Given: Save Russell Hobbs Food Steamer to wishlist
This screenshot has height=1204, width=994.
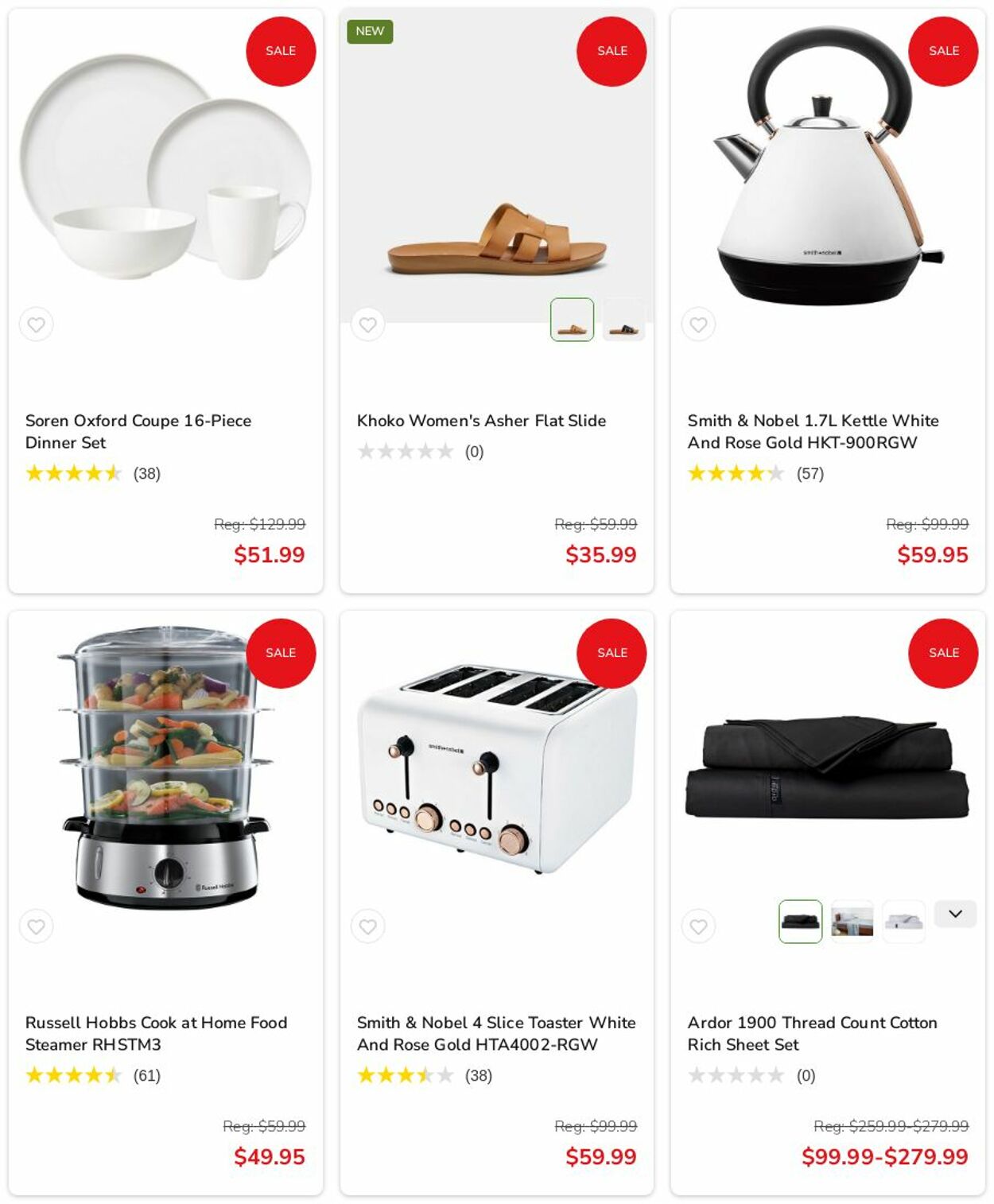Looking at the screenshot, I should [x=37, y=926].
